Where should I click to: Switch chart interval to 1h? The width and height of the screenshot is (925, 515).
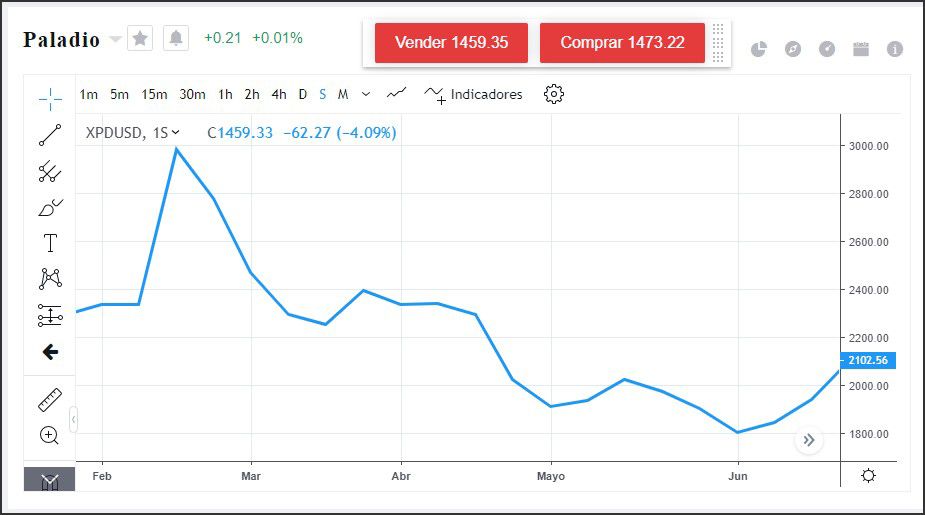[225, 95]
